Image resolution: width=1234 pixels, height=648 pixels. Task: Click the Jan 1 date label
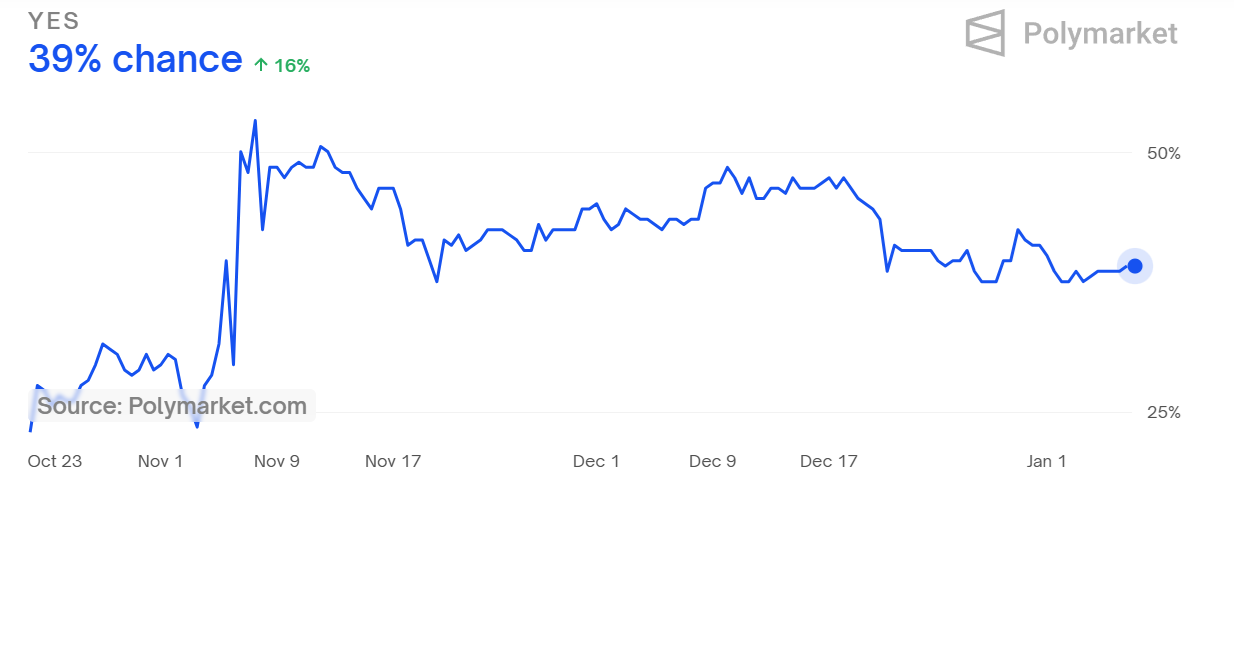[x=1047, y=461]
